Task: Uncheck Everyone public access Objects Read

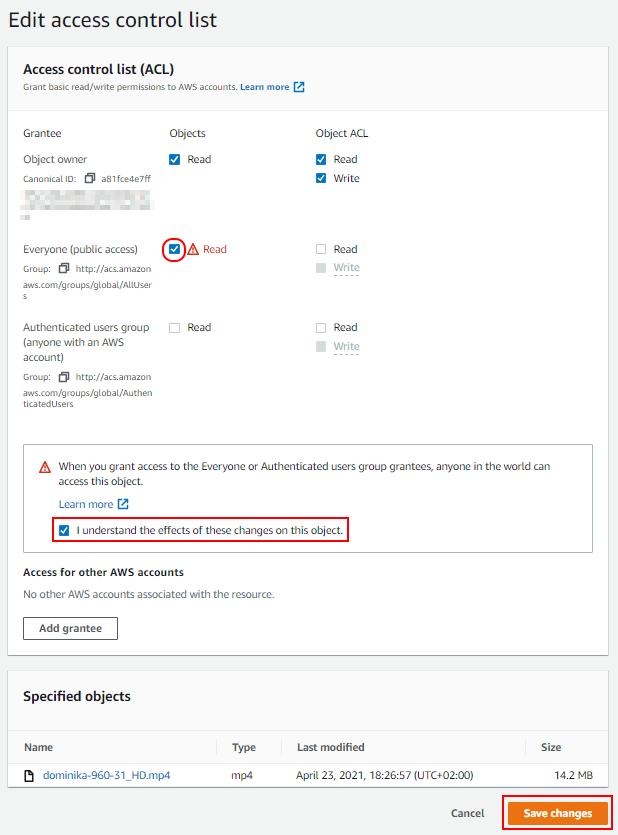Action: (174, 249)
